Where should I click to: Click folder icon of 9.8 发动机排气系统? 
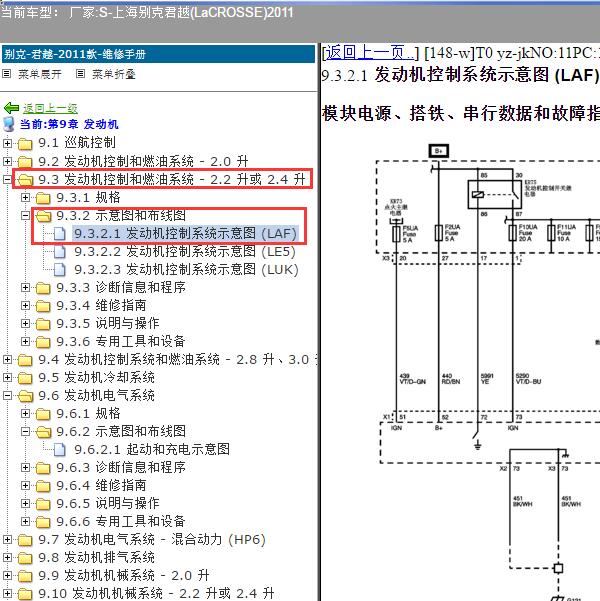25,558
